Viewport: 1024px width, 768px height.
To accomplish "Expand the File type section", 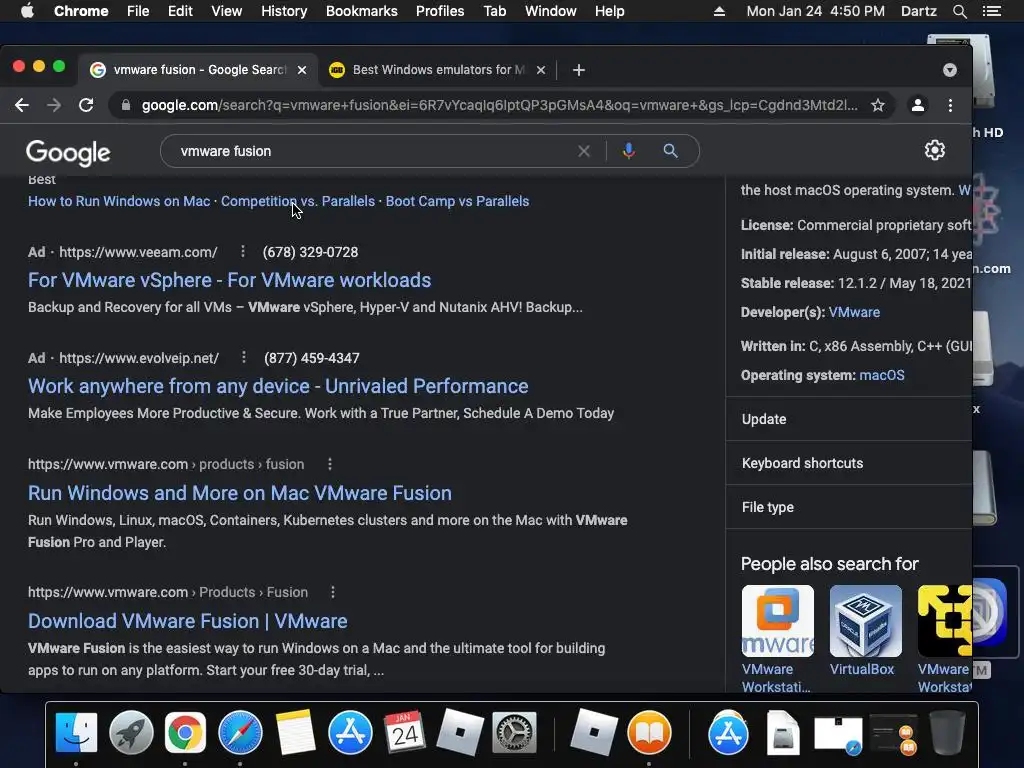I will pos(849,507).
